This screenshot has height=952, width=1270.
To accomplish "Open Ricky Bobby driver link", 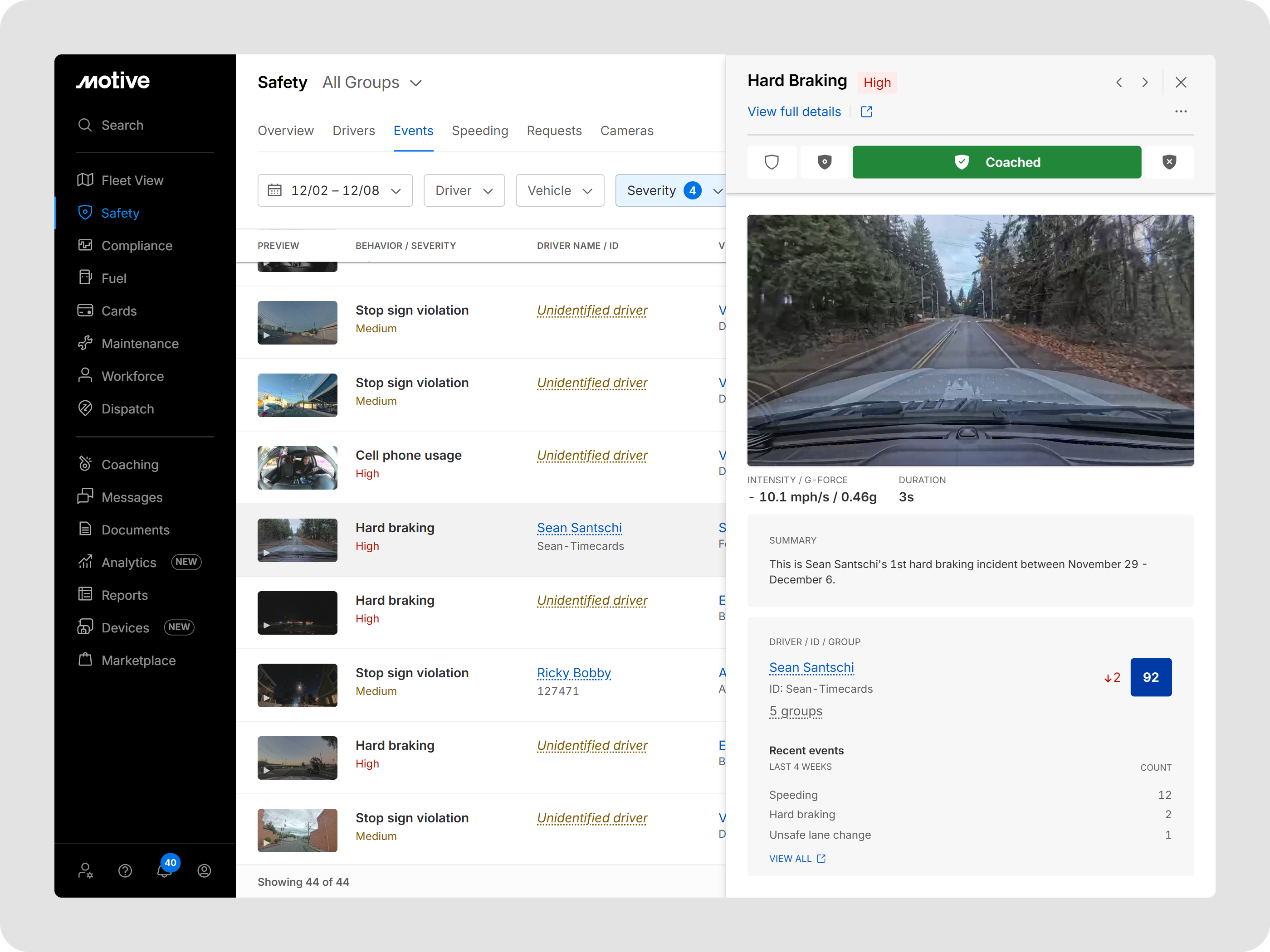I will (574, 673).
